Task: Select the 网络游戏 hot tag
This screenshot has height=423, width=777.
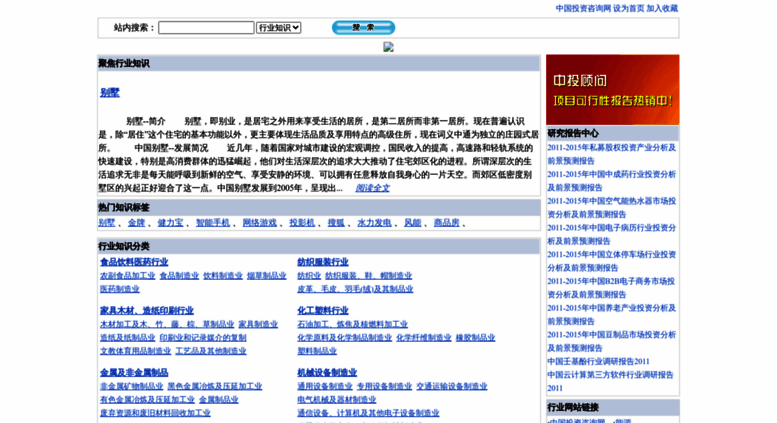Action: pyautogui.click(x=259, y=223)
